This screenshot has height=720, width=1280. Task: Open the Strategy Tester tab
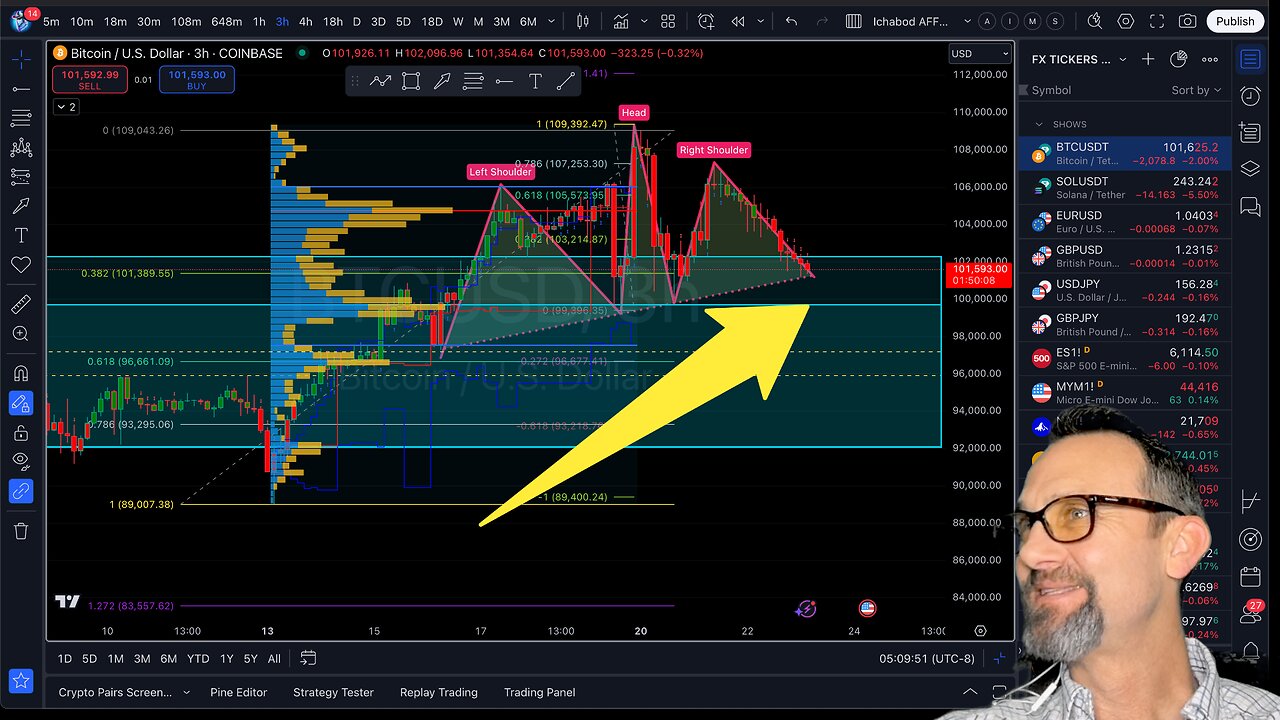333,692
